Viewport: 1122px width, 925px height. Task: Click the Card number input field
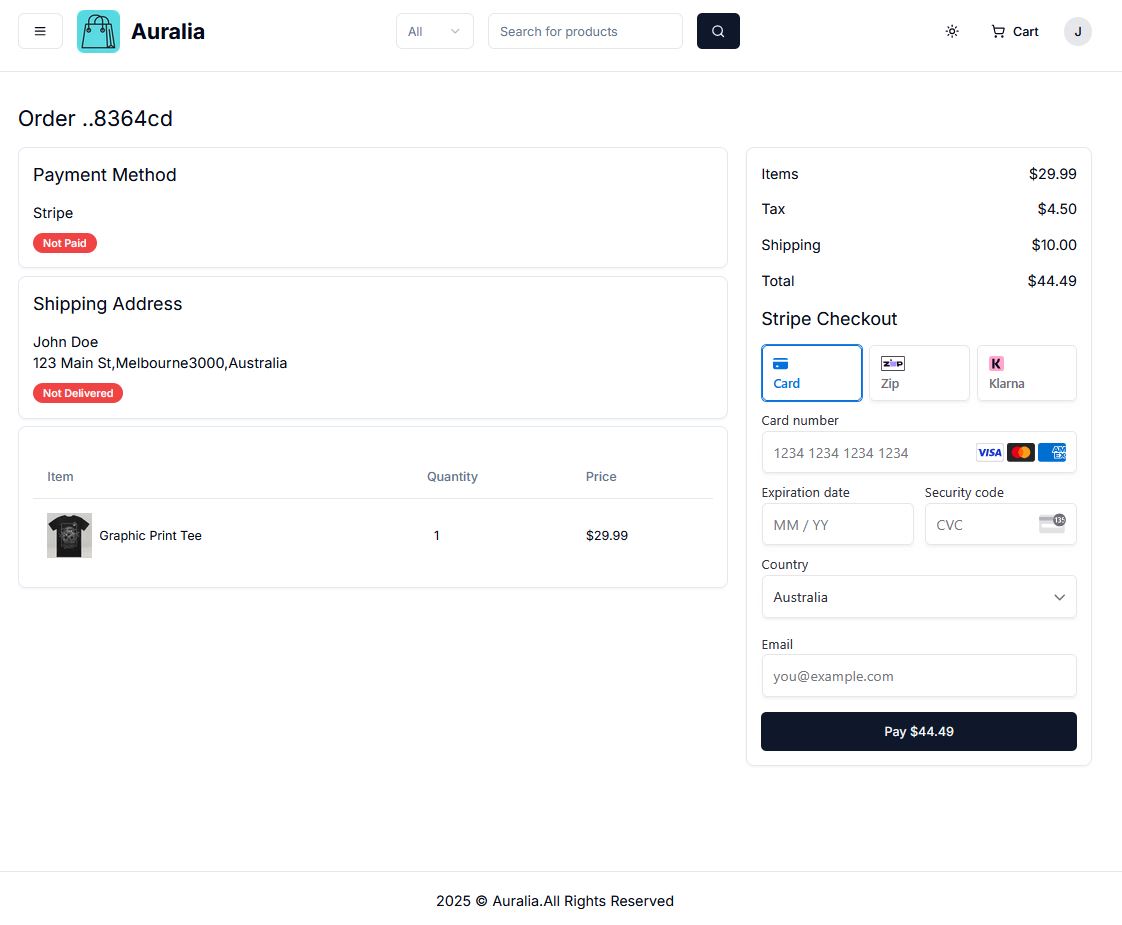[x=919, y=452]
